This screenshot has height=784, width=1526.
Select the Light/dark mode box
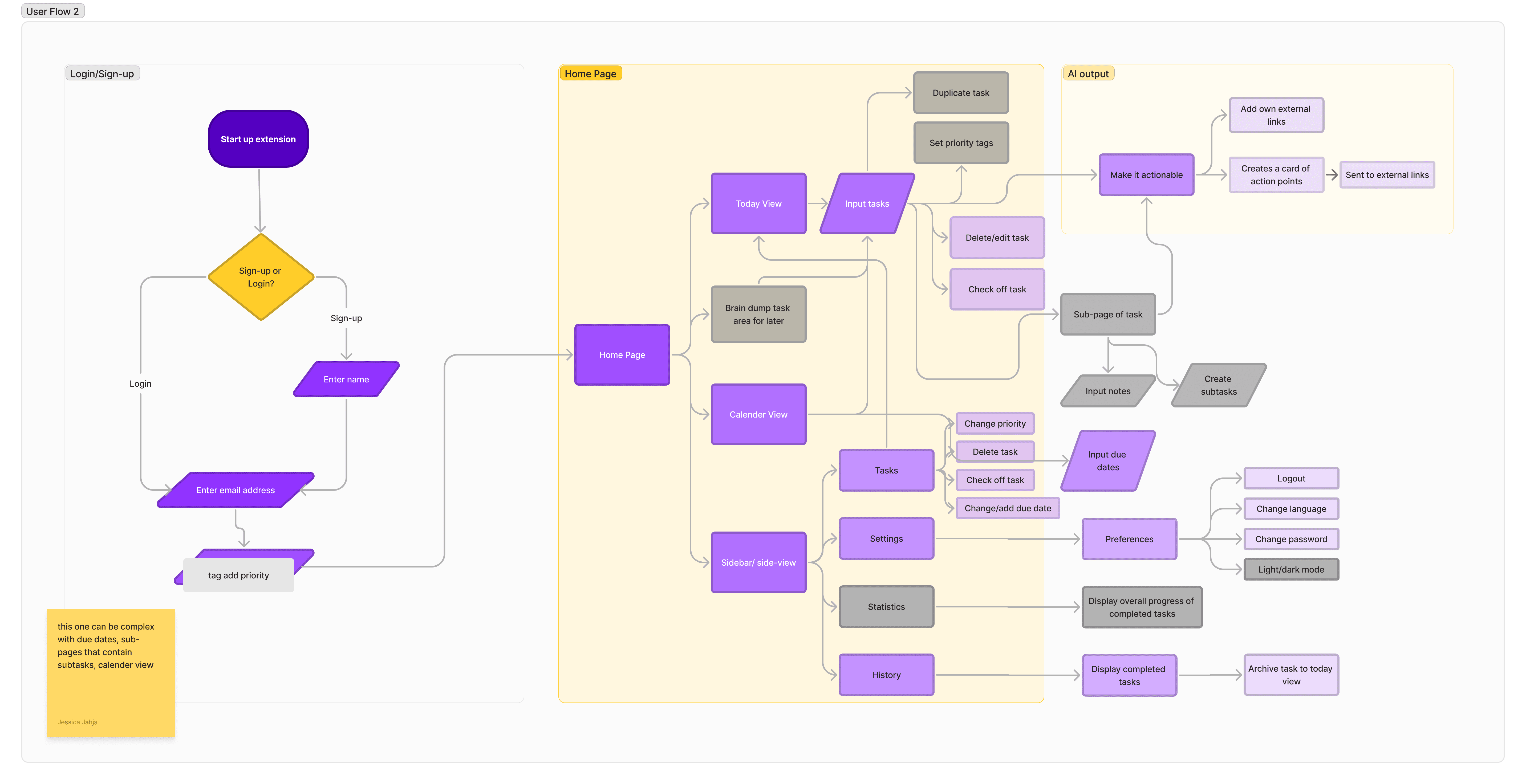(x=1290, y=569)
